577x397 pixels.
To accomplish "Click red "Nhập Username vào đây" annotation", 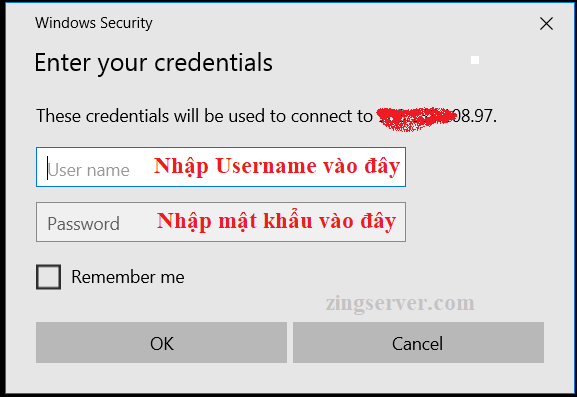I will [277, 166].
